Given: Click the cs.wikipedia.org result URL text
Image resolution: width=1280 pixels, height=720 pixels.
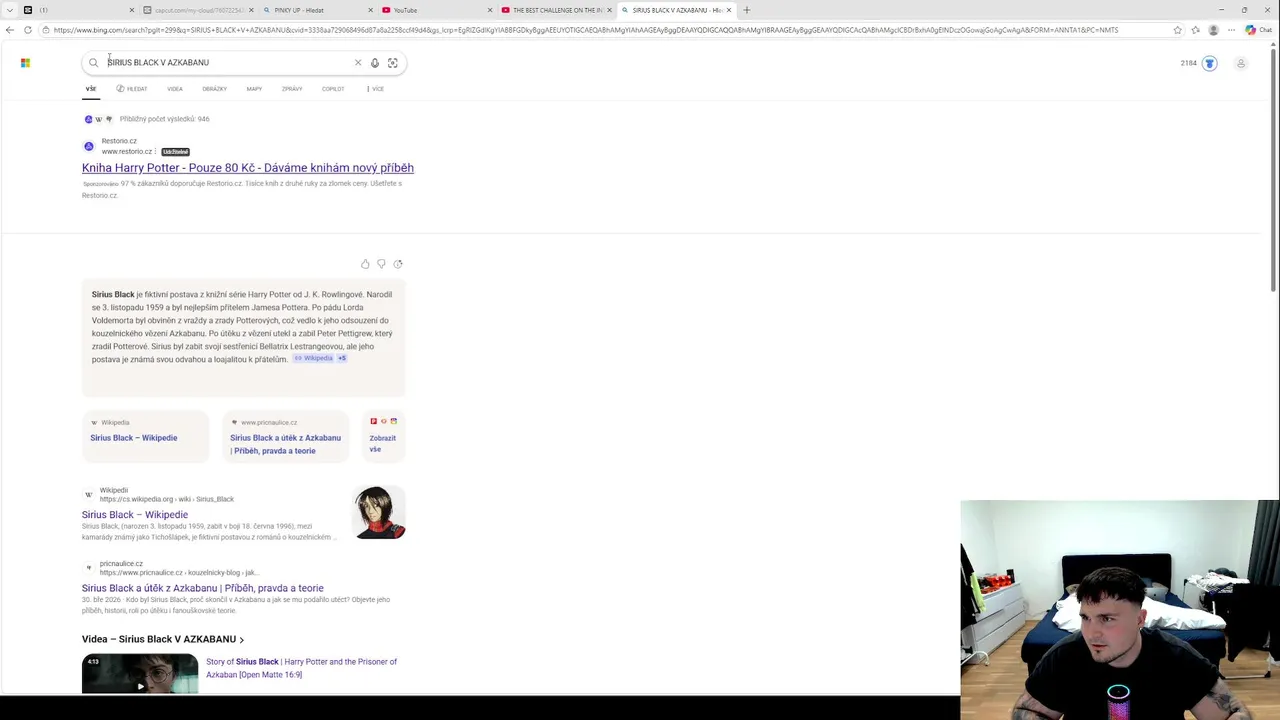Looking at the screenshot, I should point(166,499).
